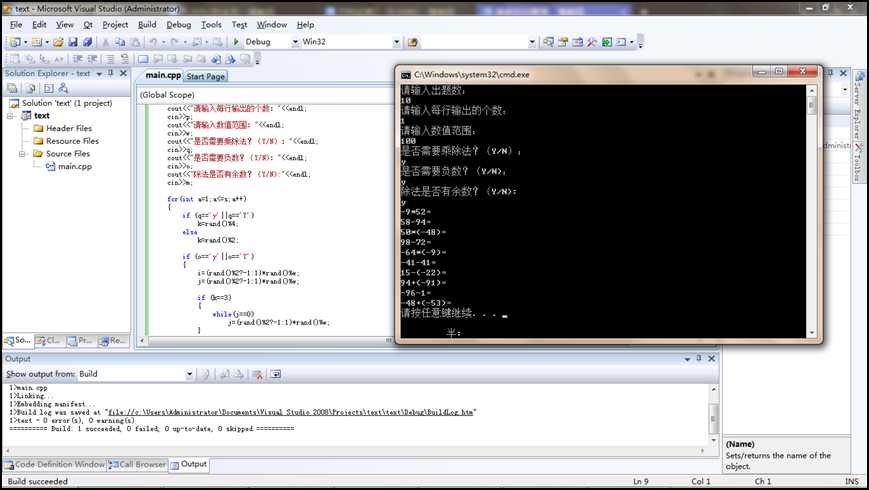The image size is (869, 490).
Task: Open the Global Scope dropdown in editor
Action: pyautogui.click(x=264, y=95)
